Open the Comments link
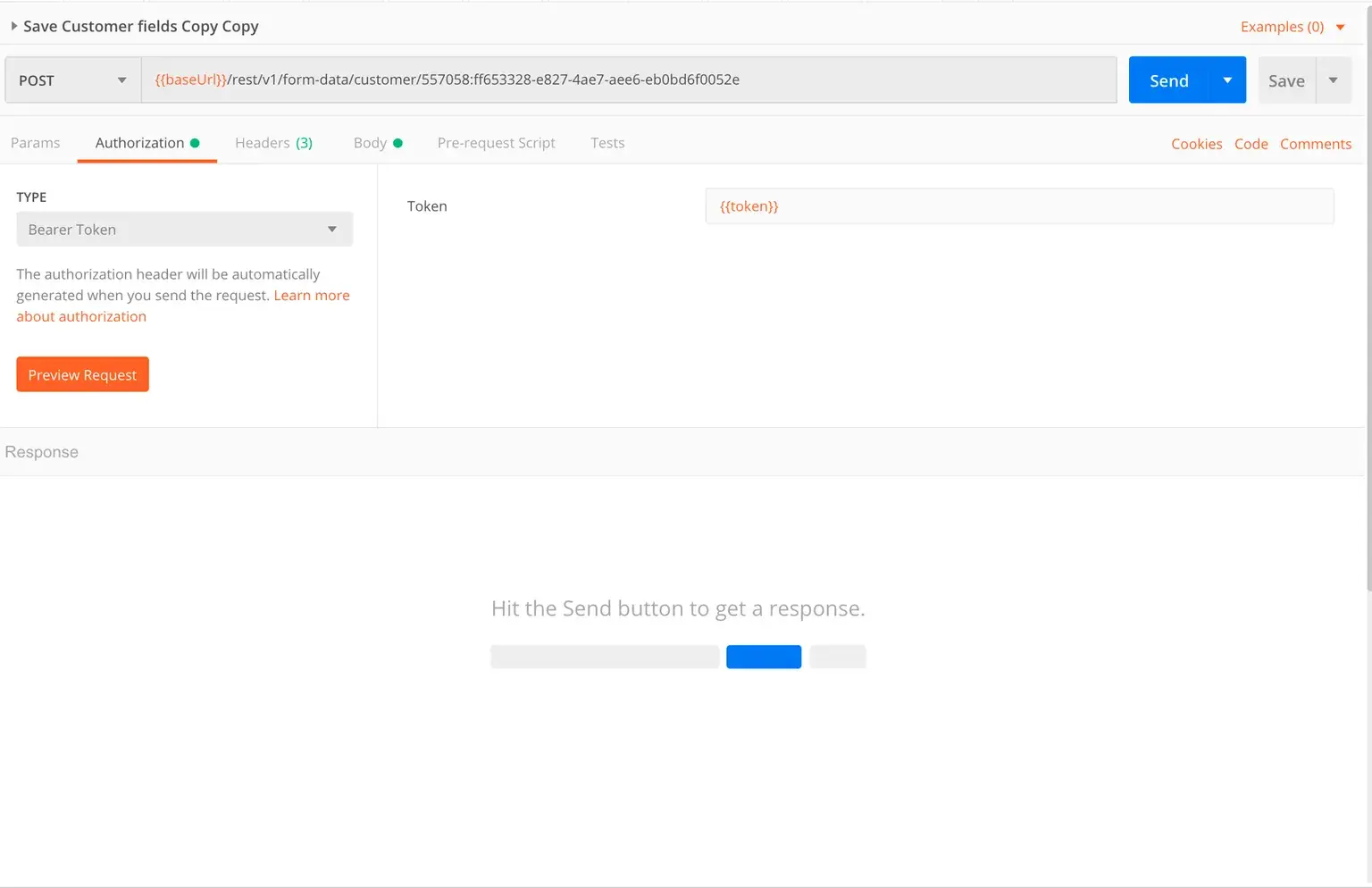Screen dimensions: 1372x888 1315,144
